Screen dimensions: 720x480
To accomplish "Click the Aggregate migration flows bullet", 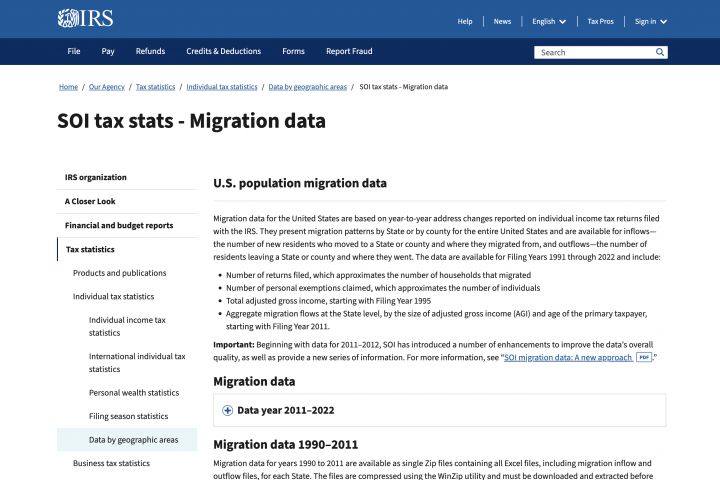I will (x=436, y=320).
